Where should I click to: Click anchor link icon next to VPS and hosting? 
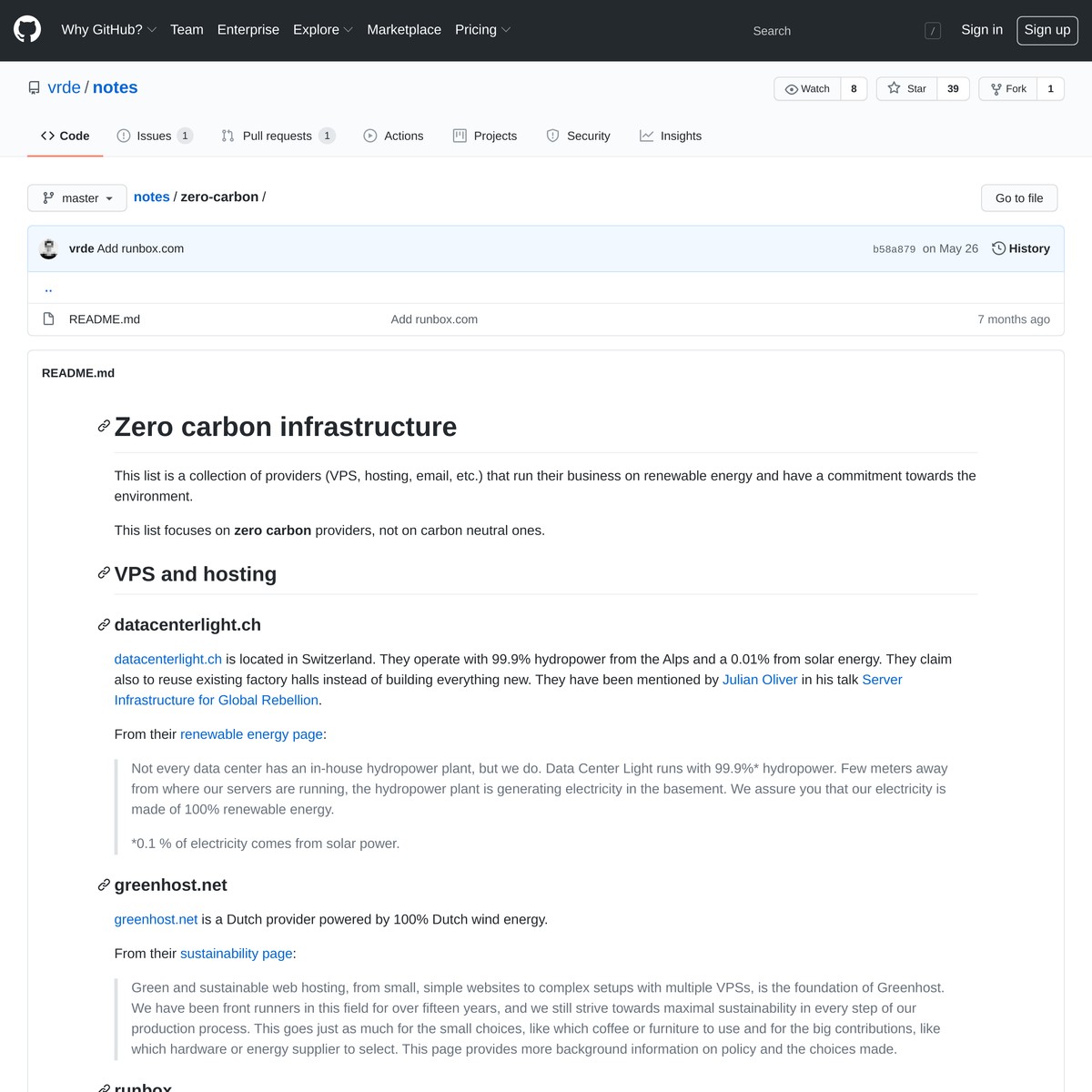coord(104,573)
